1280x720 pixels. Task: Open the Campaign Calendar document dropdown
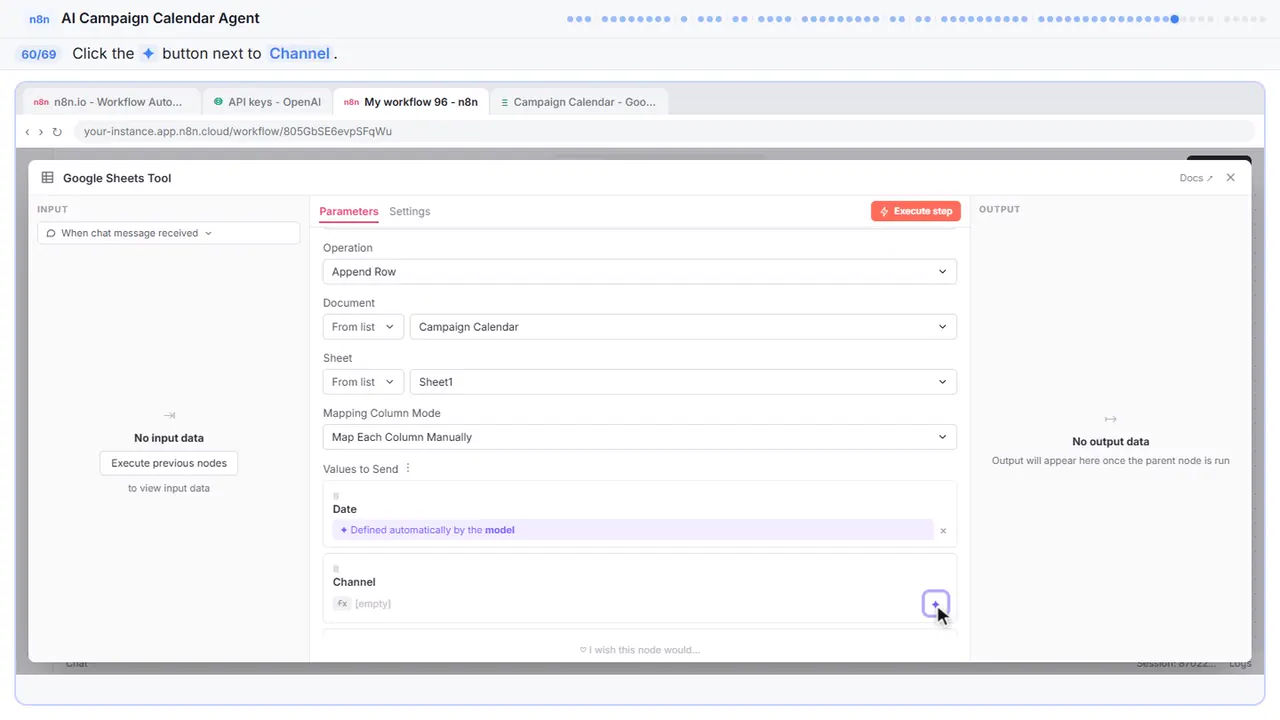[x=683, y=327]
